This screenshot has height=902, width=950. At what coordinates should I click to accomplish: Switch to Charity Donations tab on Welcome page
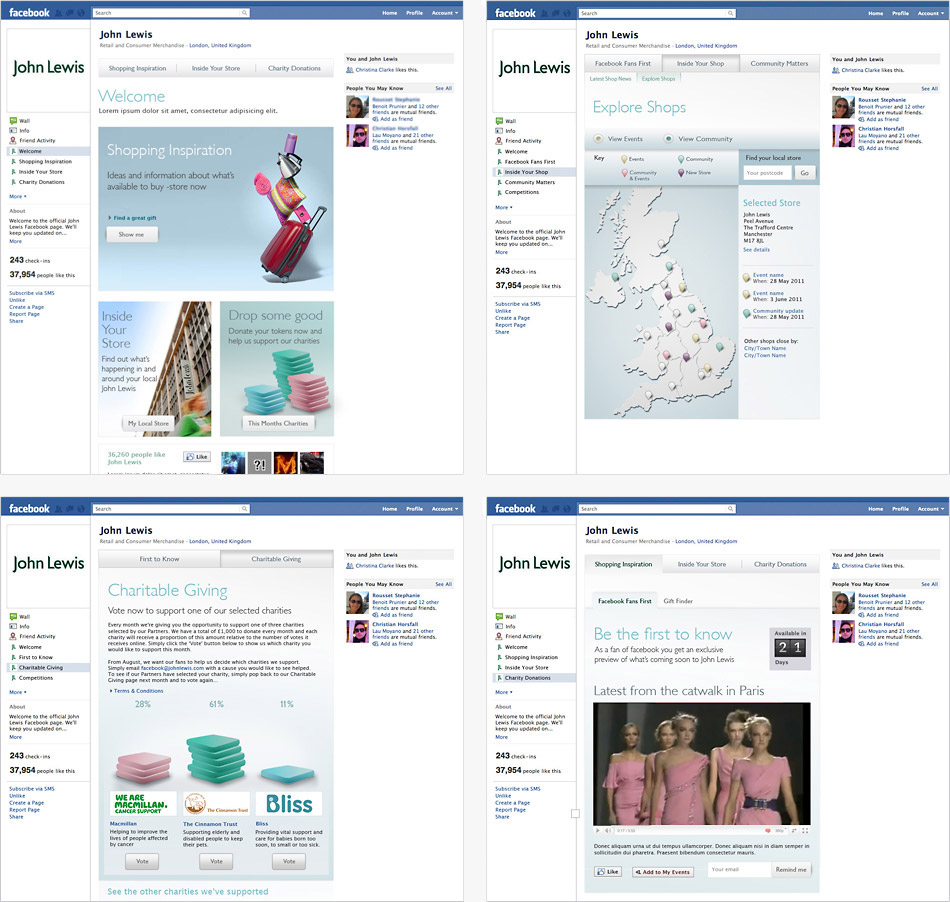[294, 68]
